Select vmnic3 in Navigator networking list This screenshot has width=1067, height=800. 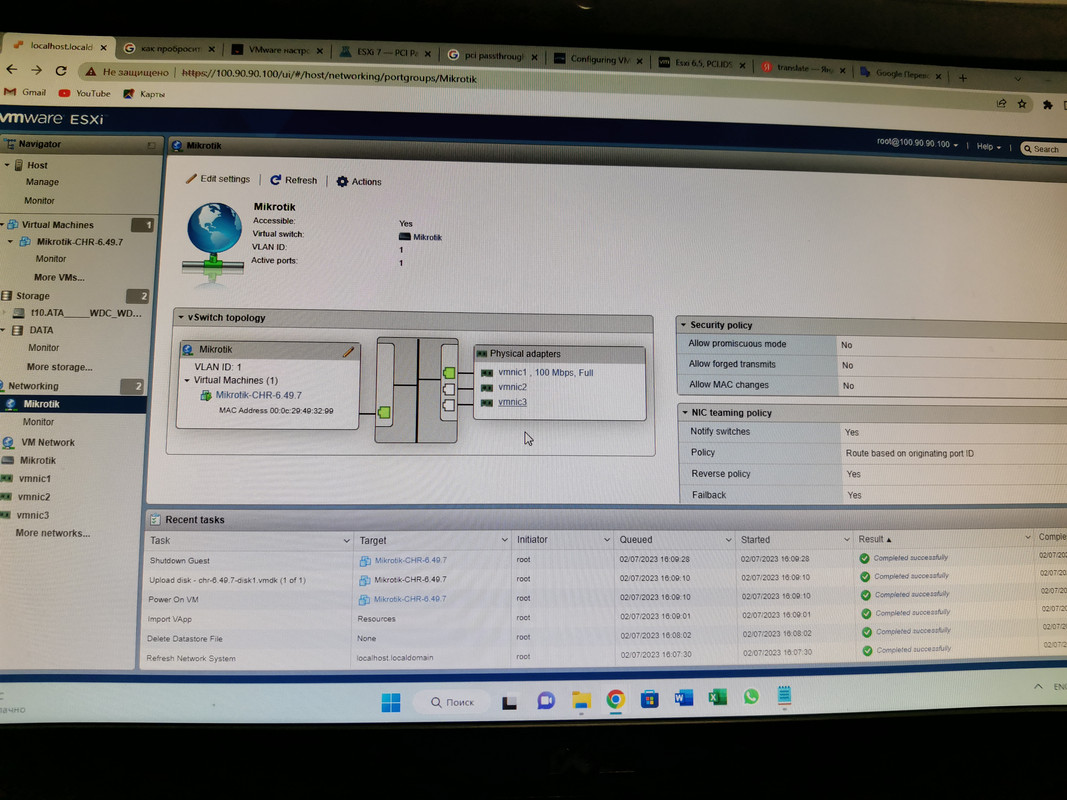coord(33,516)
